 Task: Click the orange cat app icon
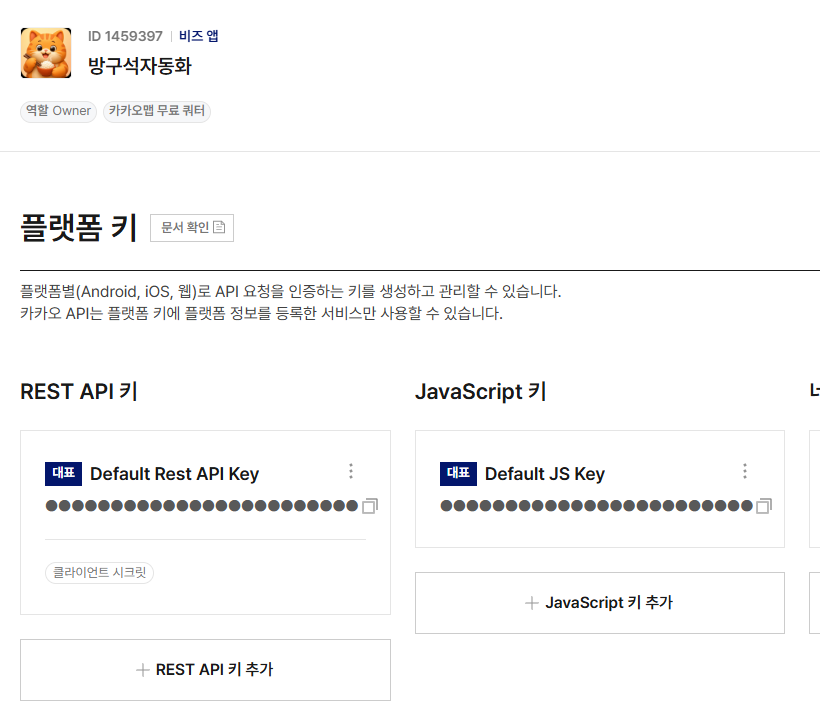(x=46, y=53)
